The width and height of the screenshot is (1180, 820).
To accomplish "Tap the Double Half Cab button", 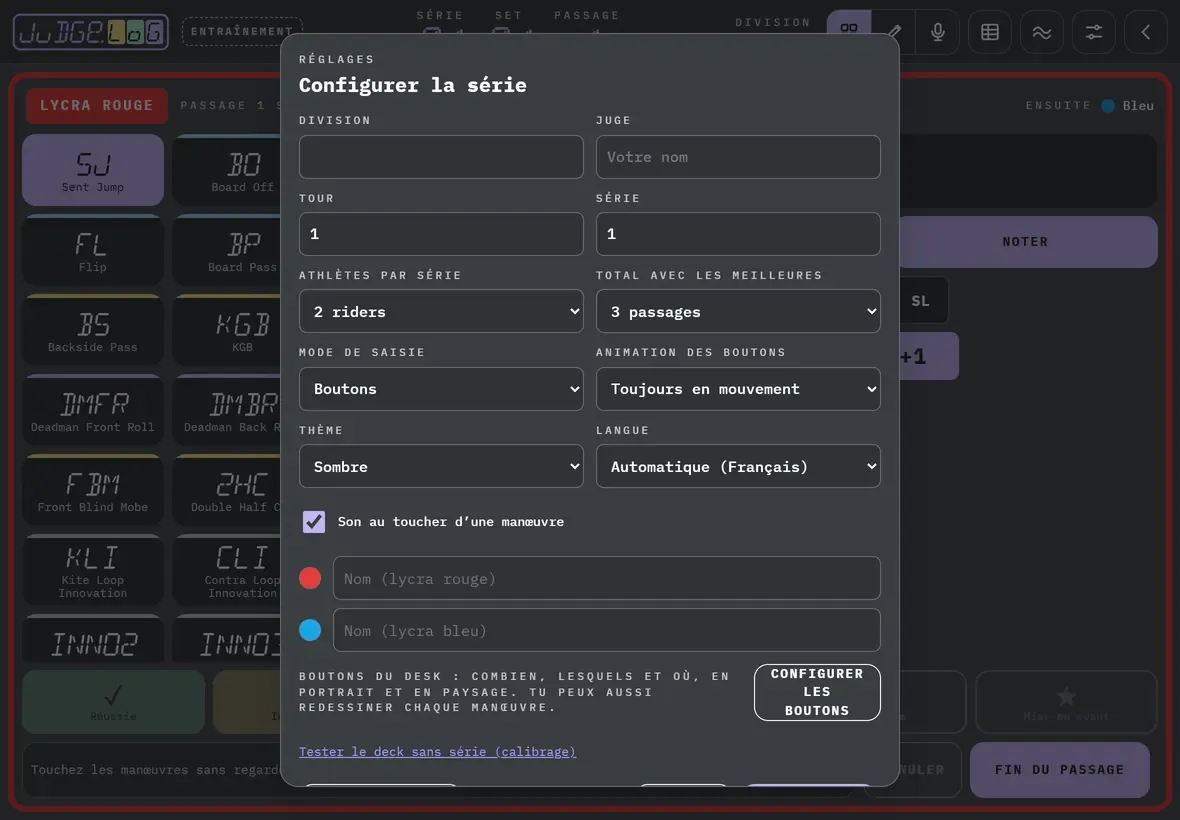I will [227, 490].
